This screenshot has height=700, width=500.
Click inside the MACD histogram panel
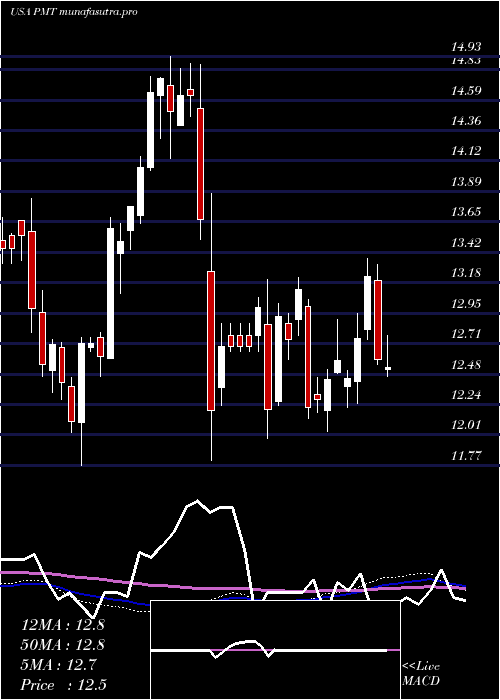point(275,650)
